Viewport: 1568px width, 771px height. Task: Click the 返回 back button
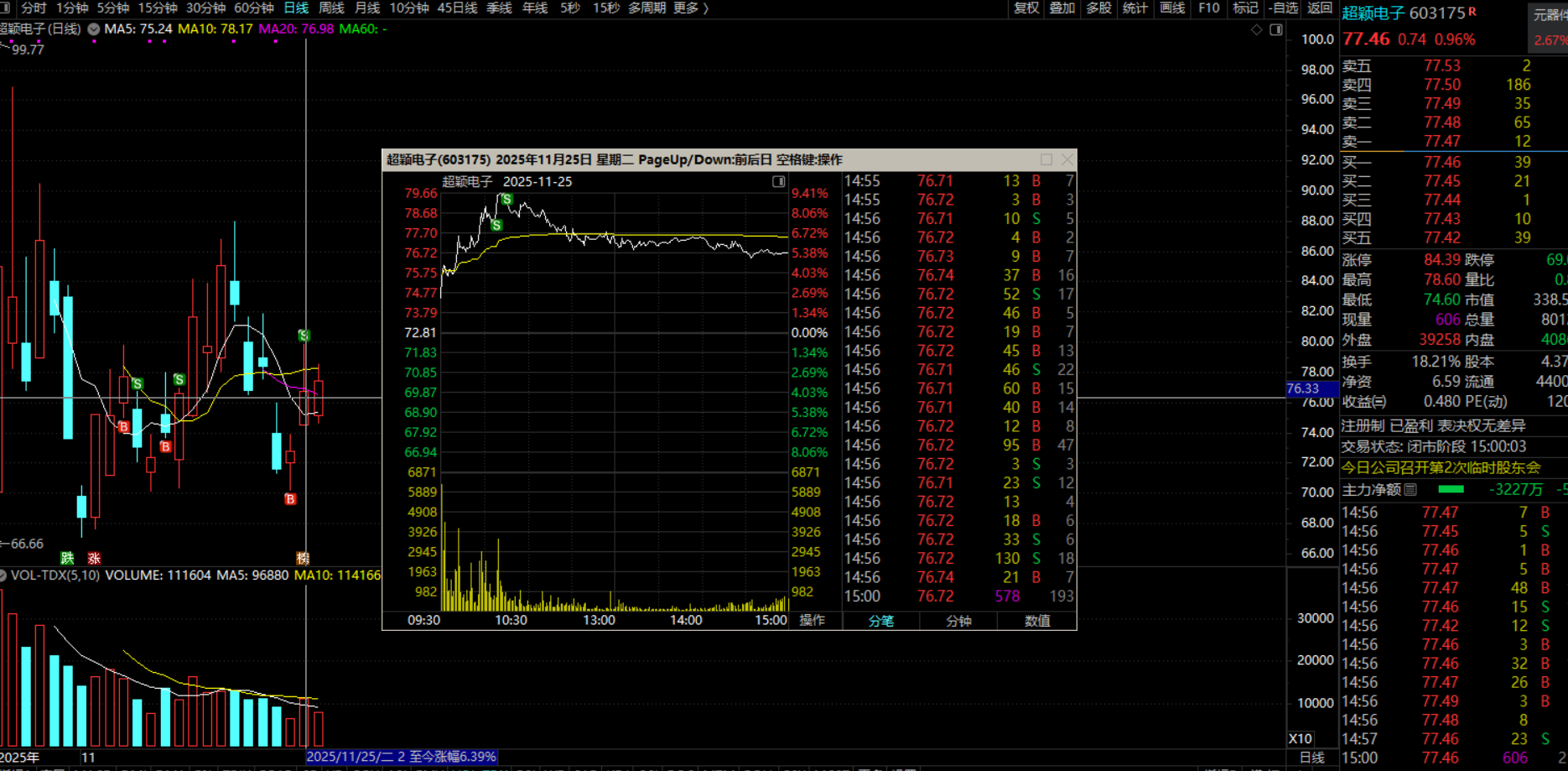pyautogui.click(x=1320, y=8)
